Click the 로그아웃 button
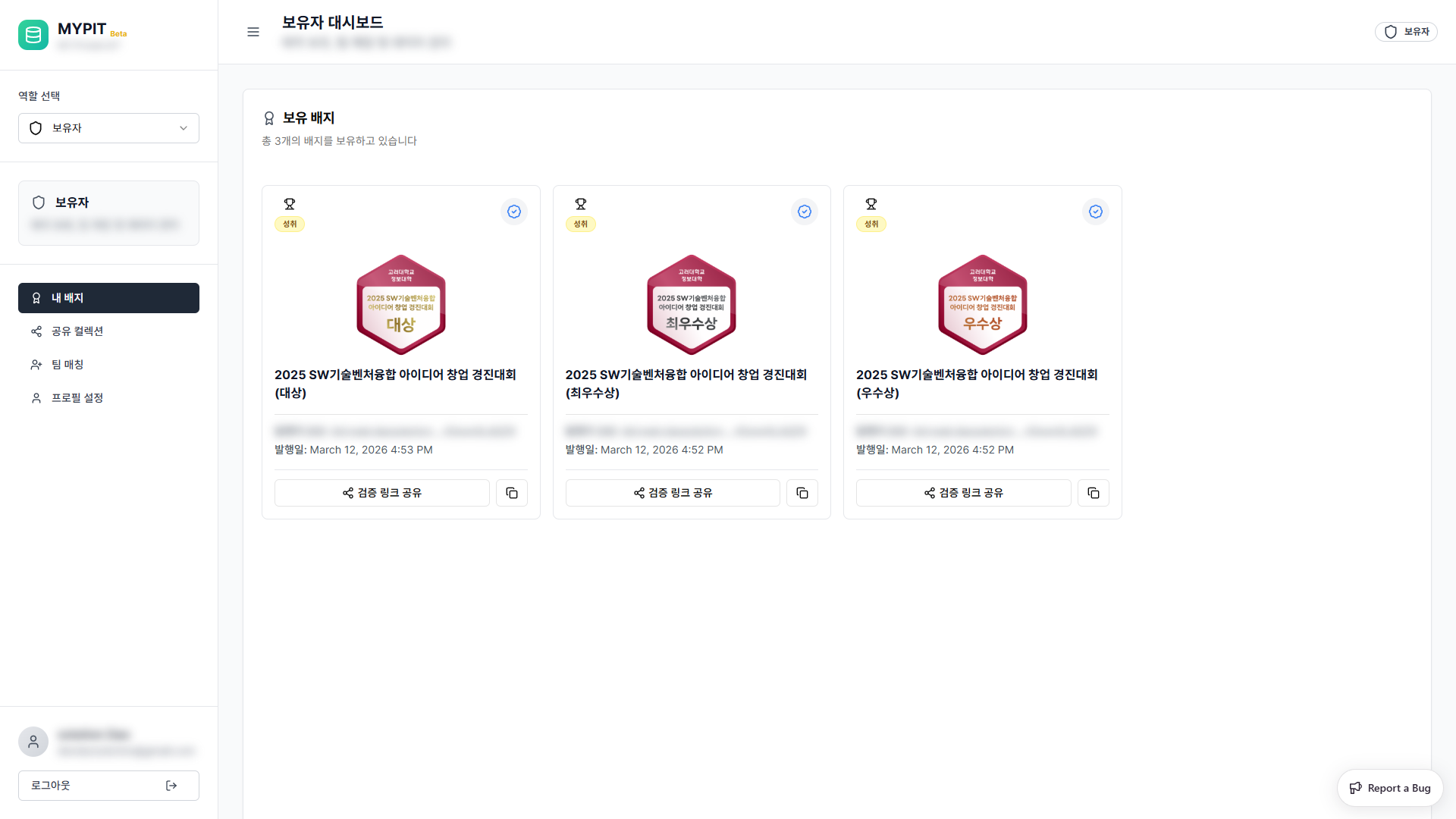1456x819 pixels. click(108, 786)
